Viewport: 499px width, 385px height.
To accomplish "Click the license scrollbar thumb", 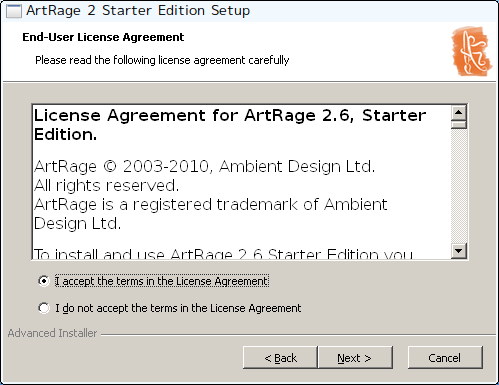I will tap(459, 125).
